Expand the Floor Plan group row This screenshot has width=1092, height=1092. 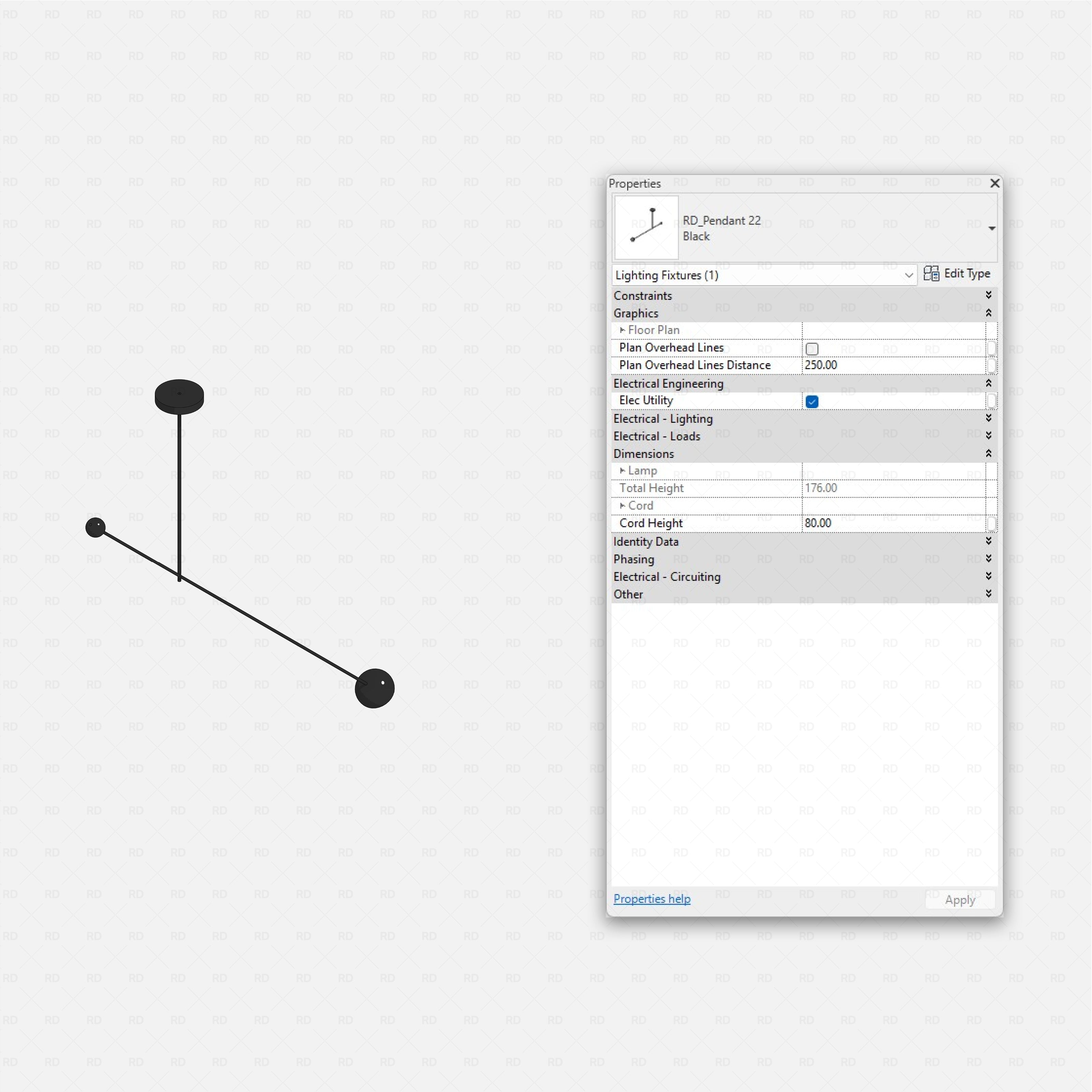[622, 330]
